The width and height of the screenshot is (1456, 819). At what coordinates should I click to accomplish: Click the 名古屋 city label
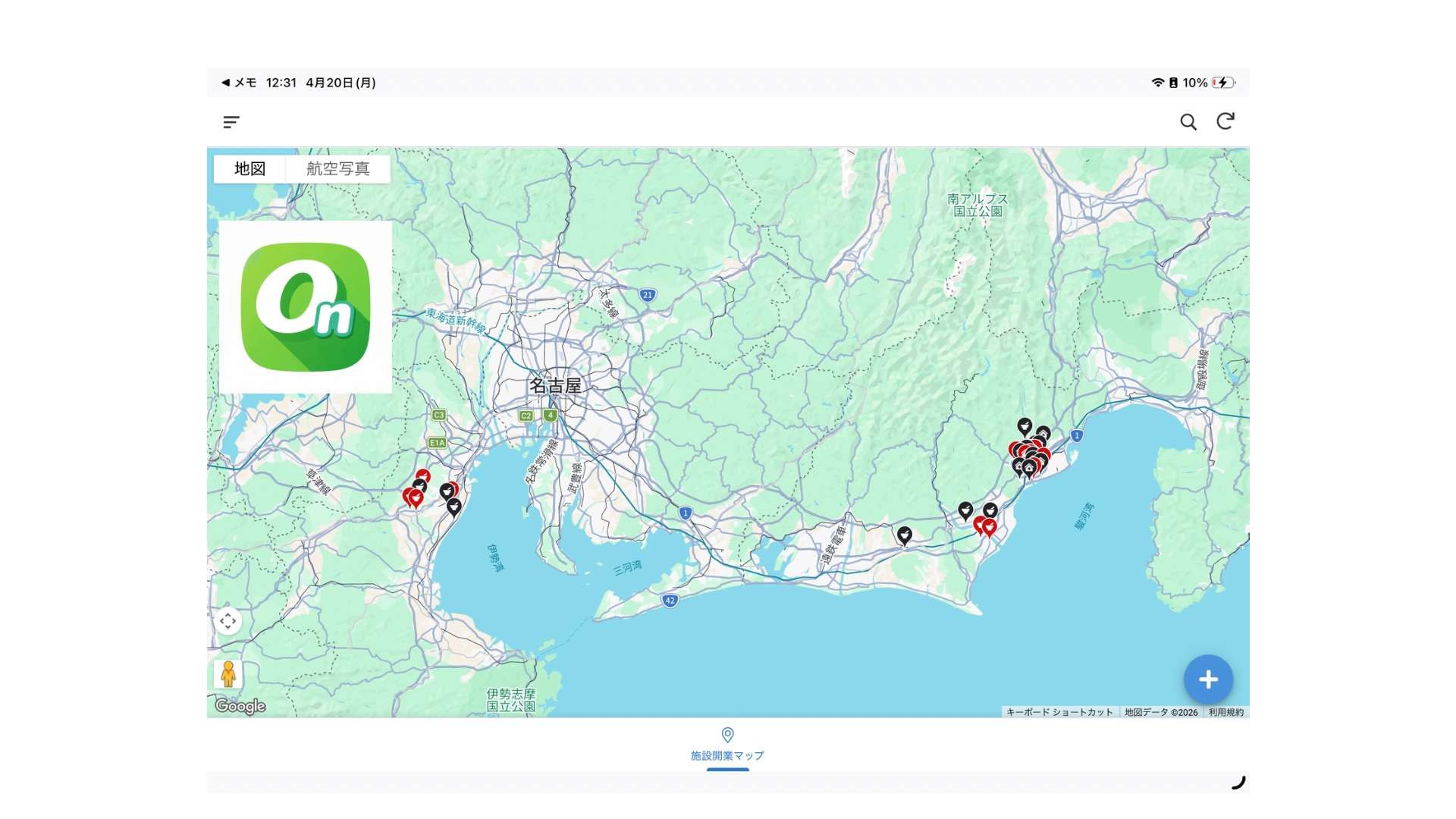(555, 385)
